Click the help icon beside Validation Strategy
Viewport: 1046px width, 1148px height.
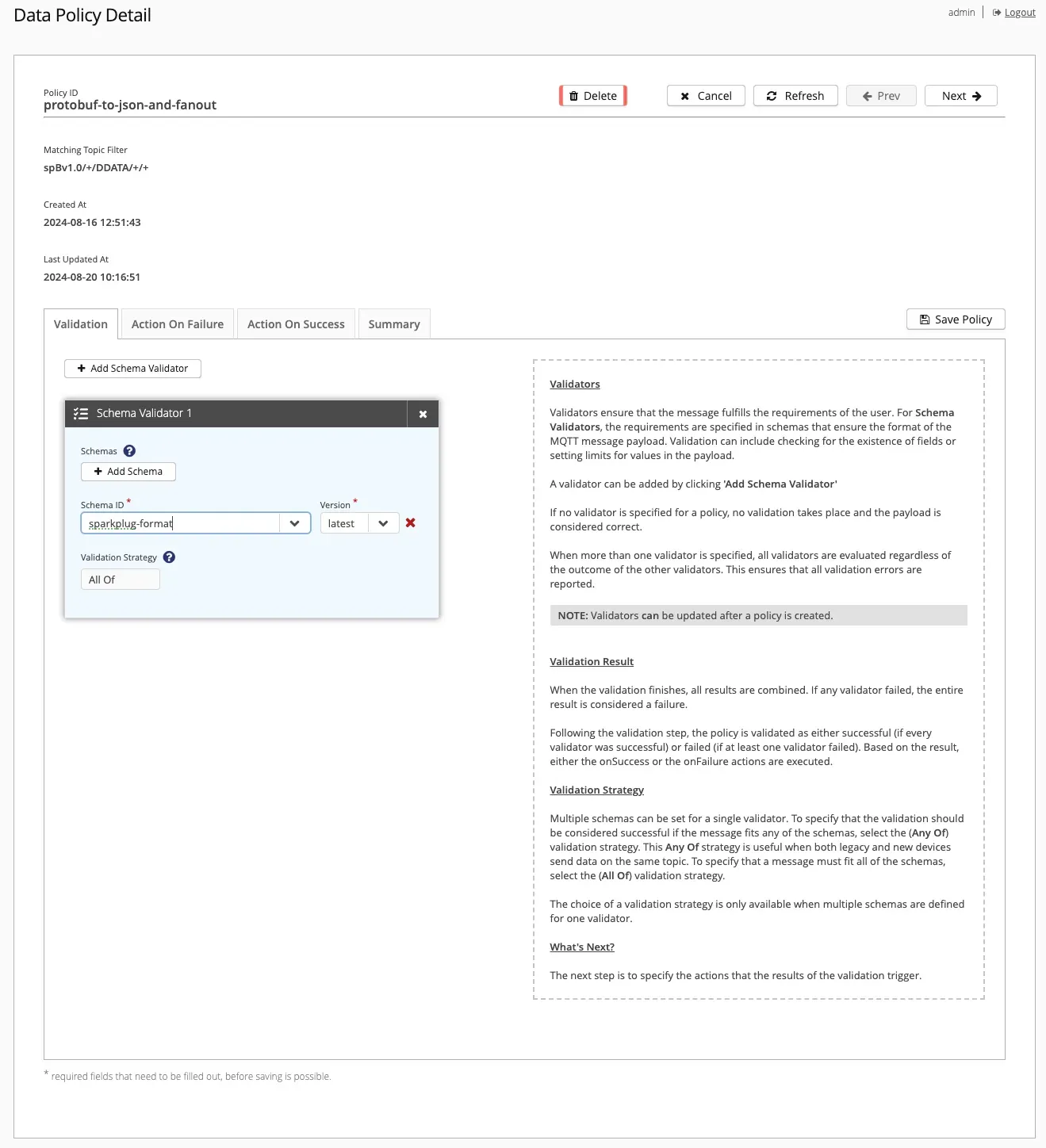(168, 557)
